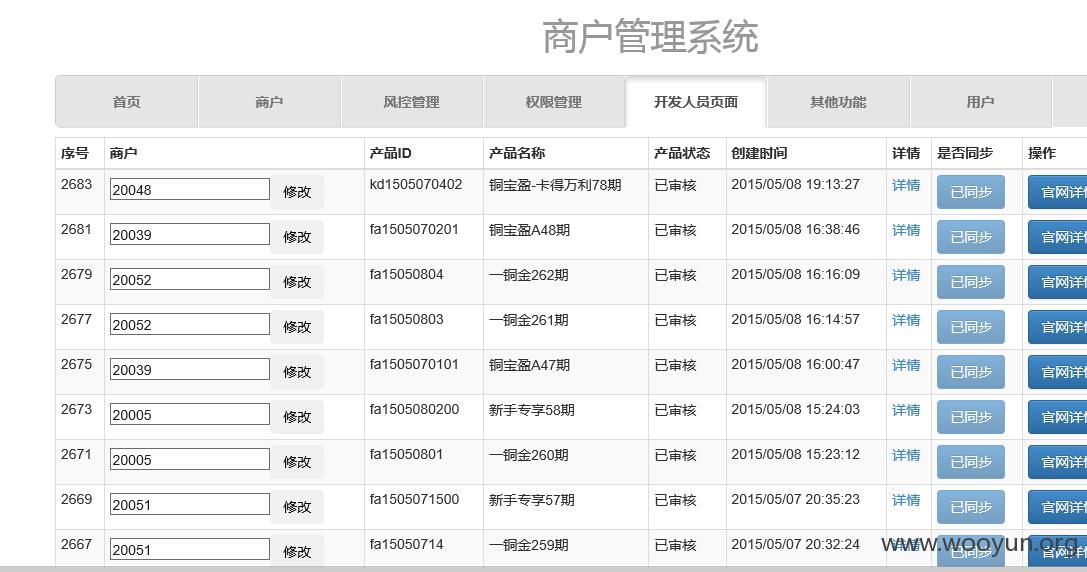
Task: Click 官网详情 button for 铜宝盈A47期
Action: click(x=1058, y=372)
